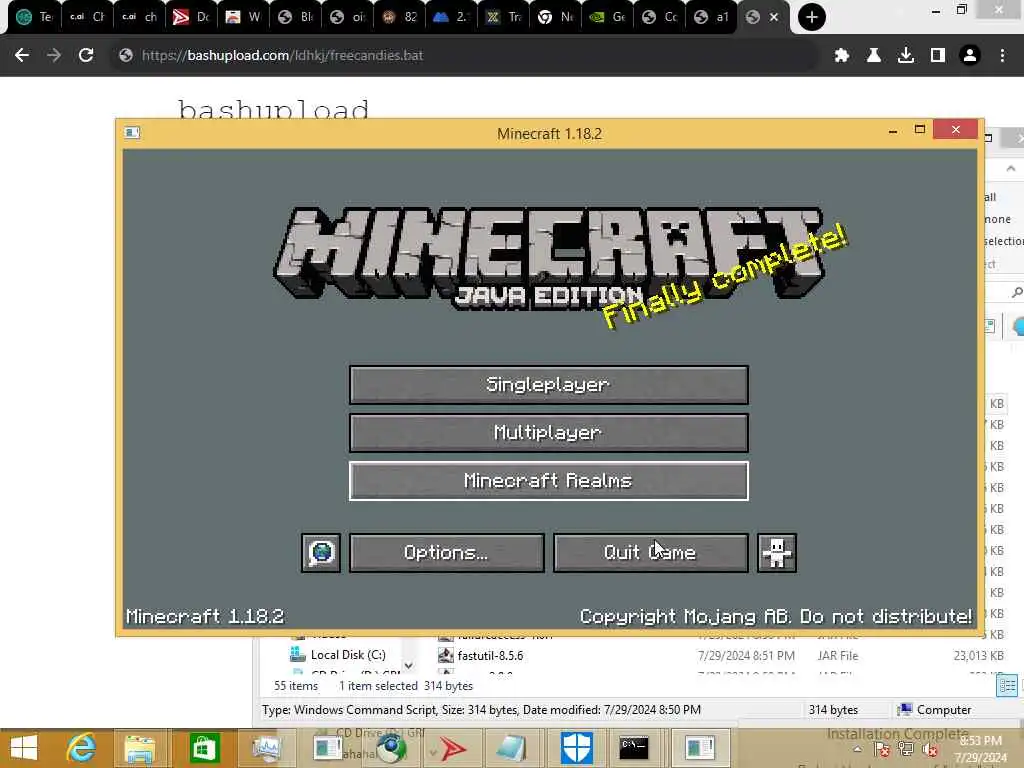
Task: Close the active browser tab
Action: [x=774, y=17]
